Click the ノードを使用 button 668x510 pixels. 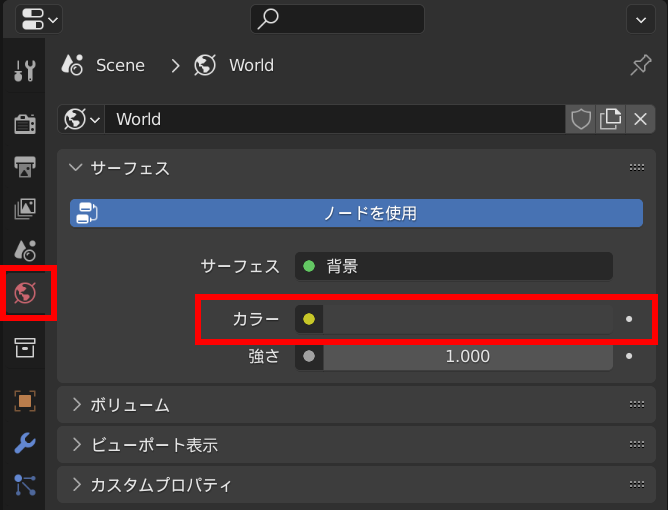[356, 213]
